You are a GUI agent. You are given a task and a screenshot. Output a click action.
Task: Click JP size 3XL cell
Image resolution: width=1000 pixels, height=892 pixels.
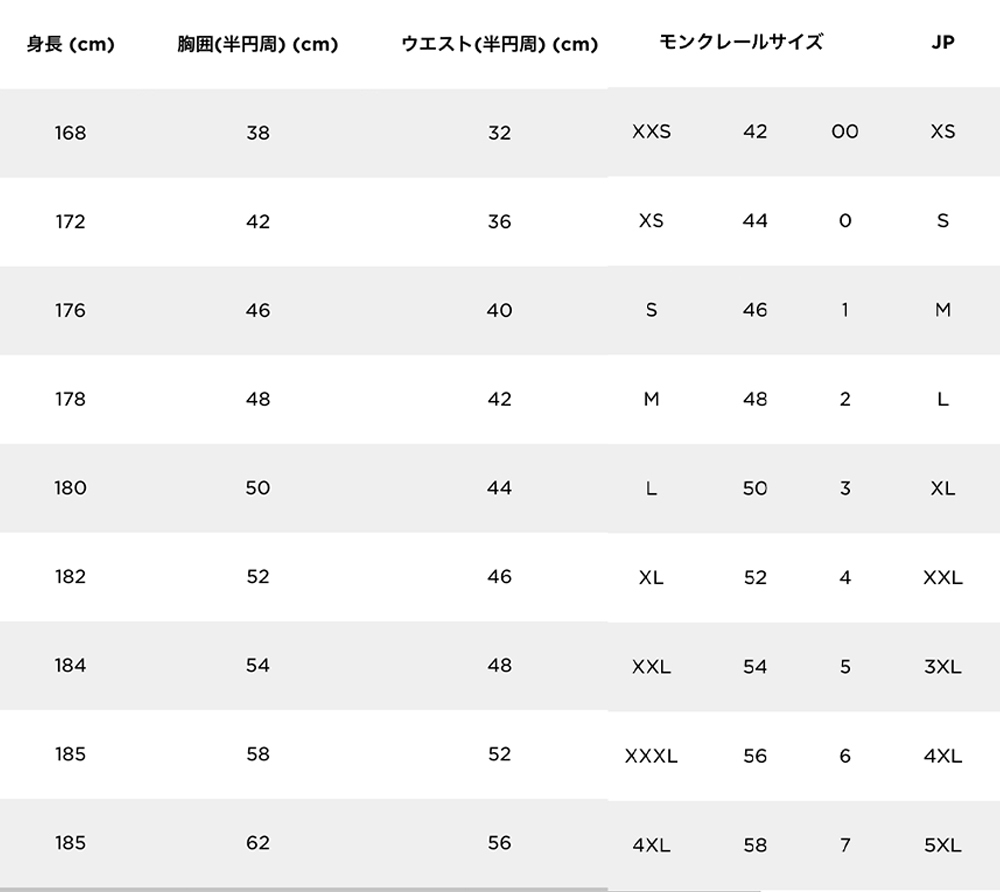(943, 667)
